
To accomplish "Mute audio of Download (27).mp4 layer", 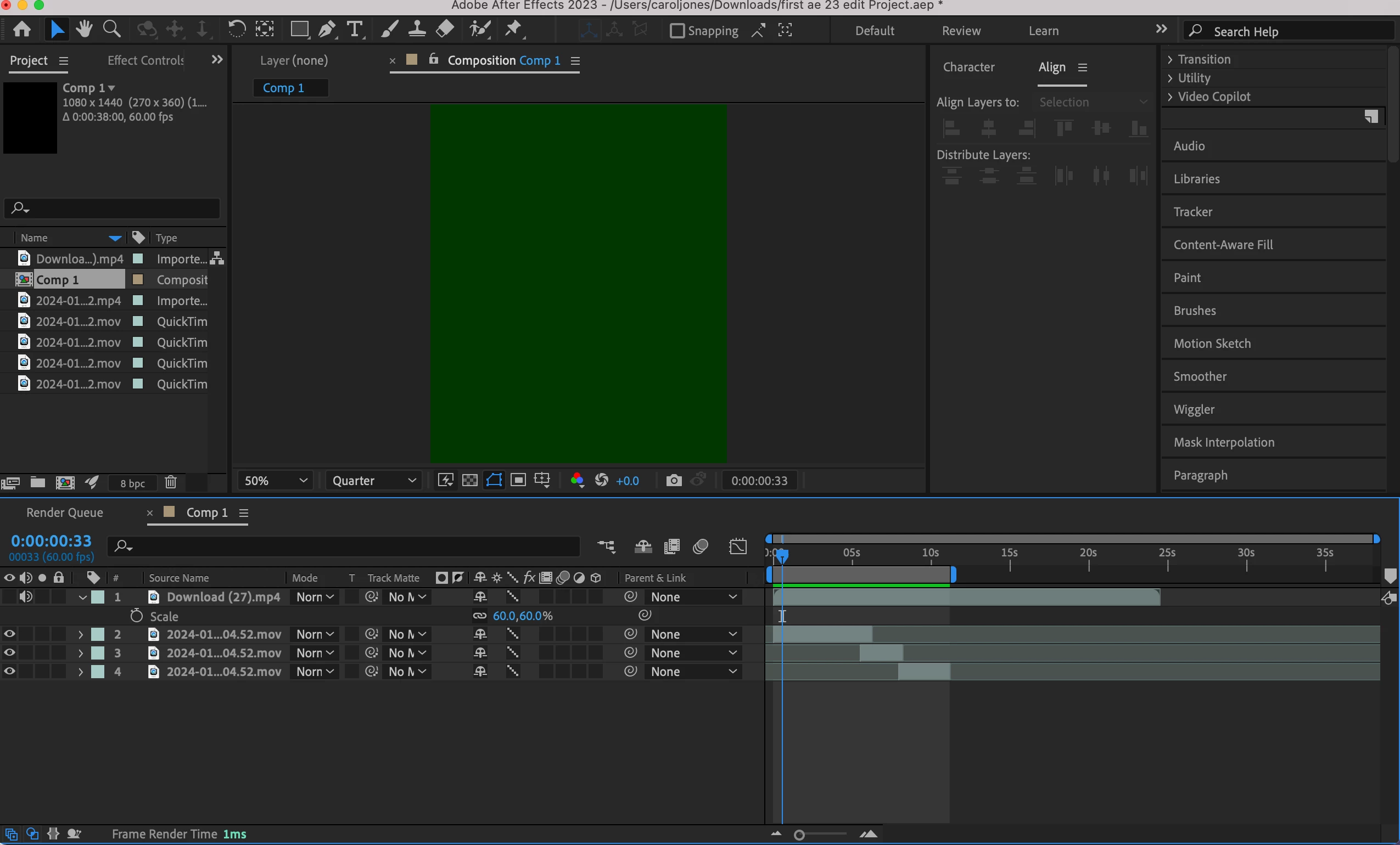I will point(26,596).
